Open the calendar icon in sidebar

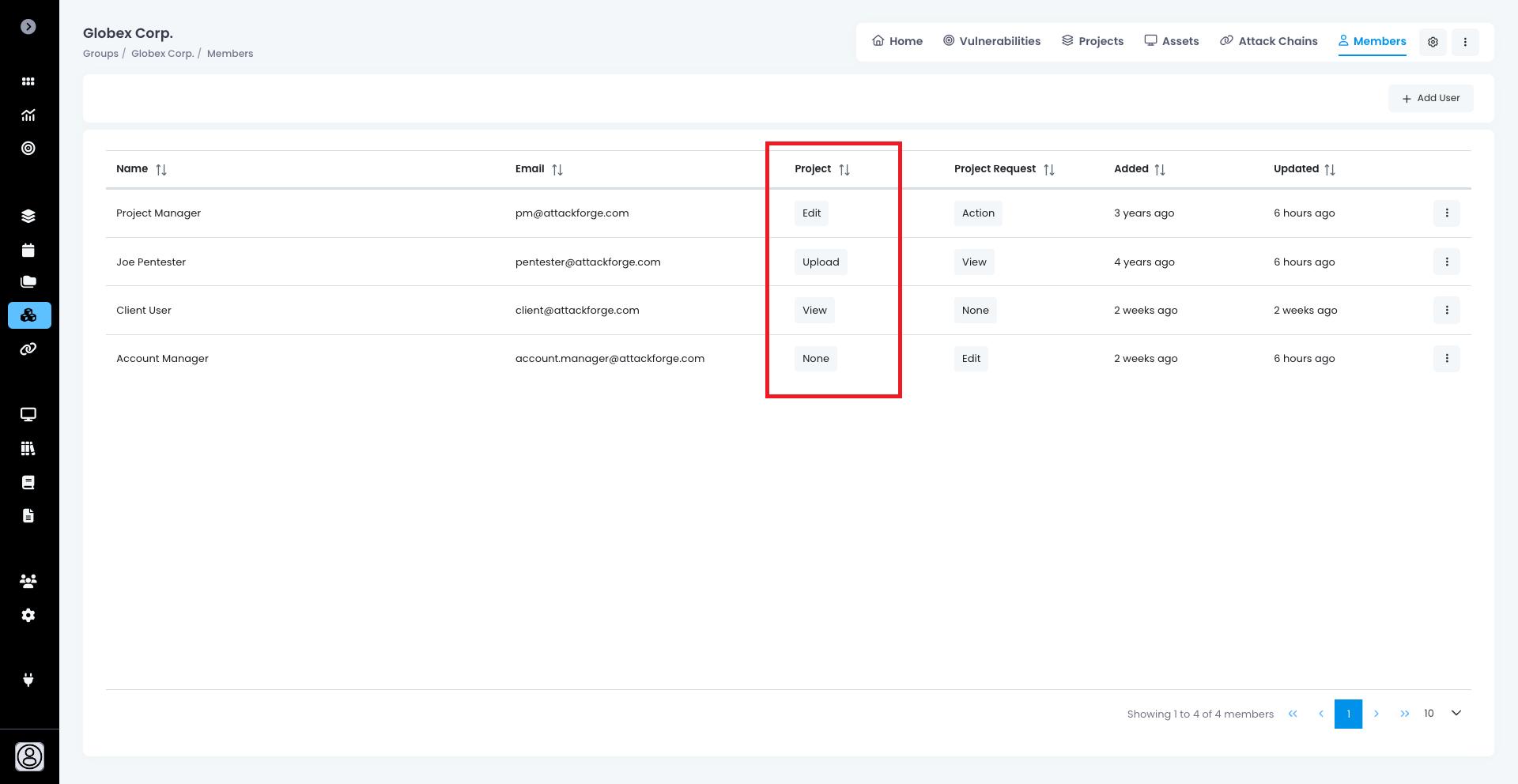click(28, 251)
